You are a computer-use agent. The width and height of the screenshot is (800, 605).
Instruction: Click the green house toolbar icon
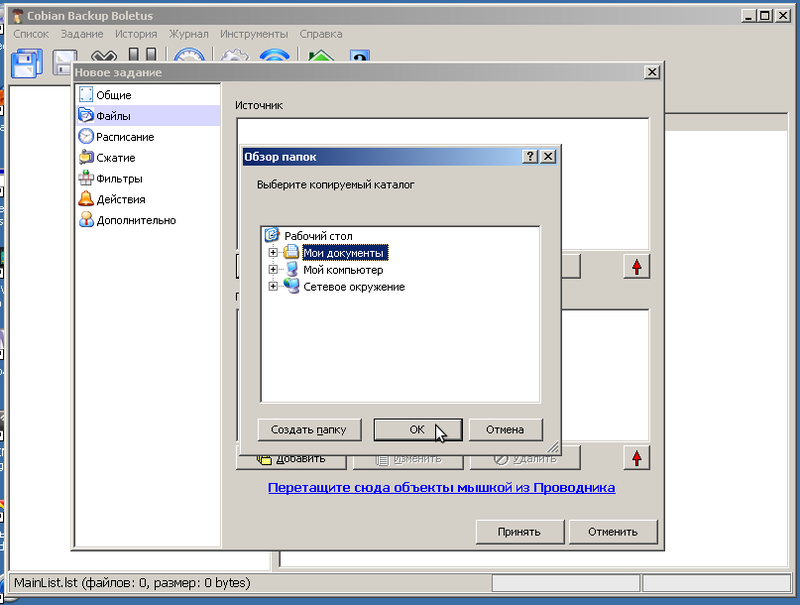click(x=321, y=58)
